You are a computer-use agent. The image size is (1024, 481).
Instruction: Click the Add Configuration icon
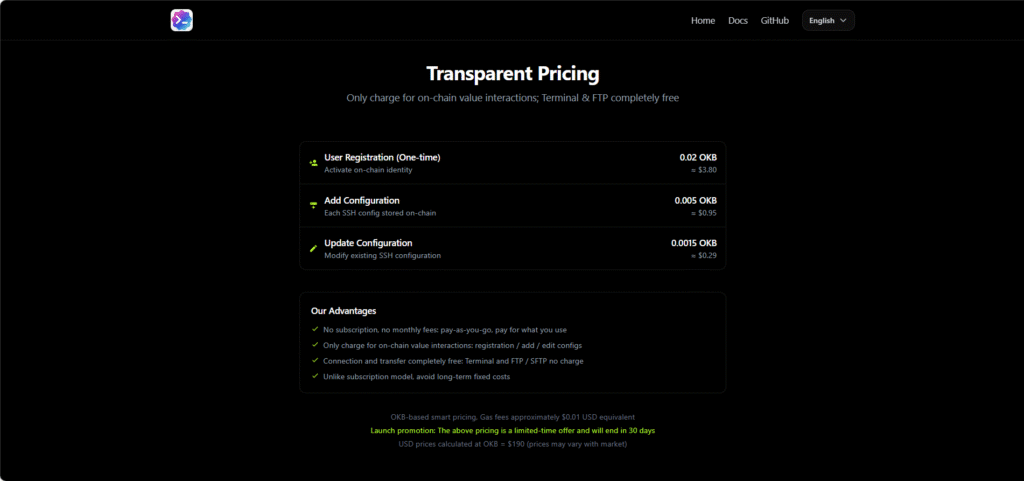point(313,206)
